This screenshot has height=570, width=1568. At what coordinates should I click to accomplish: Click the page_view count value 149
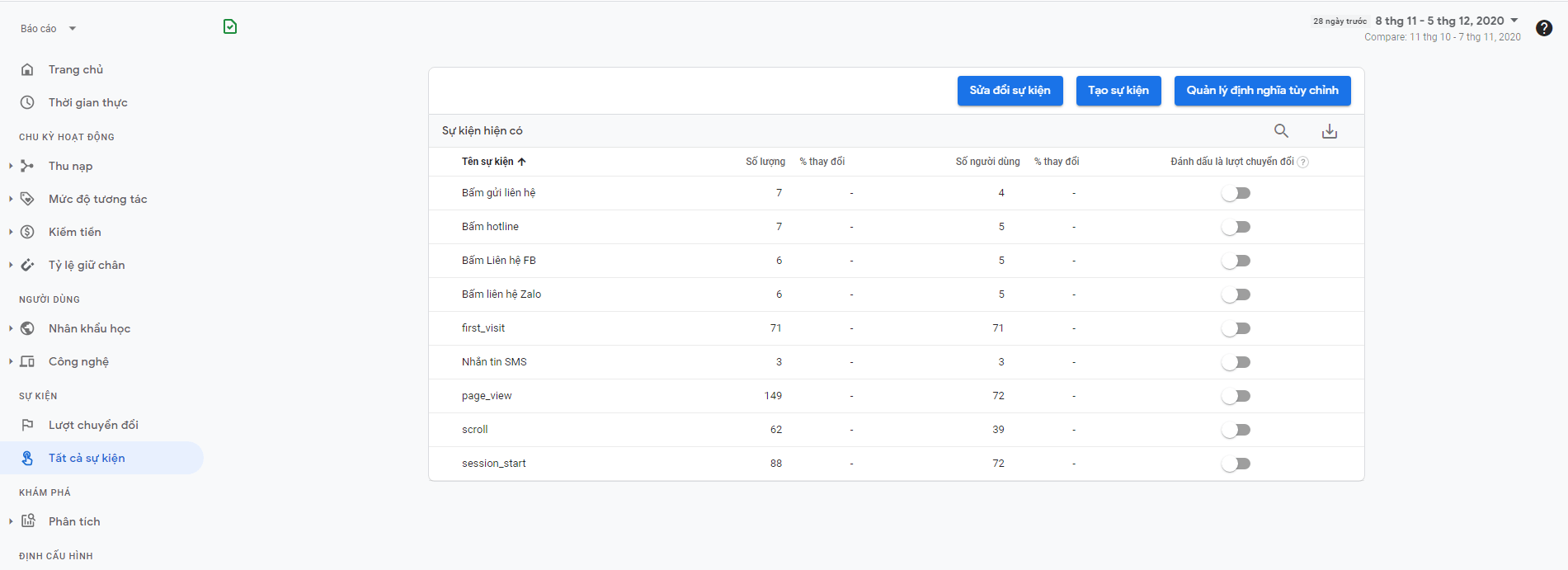(773, 396)
